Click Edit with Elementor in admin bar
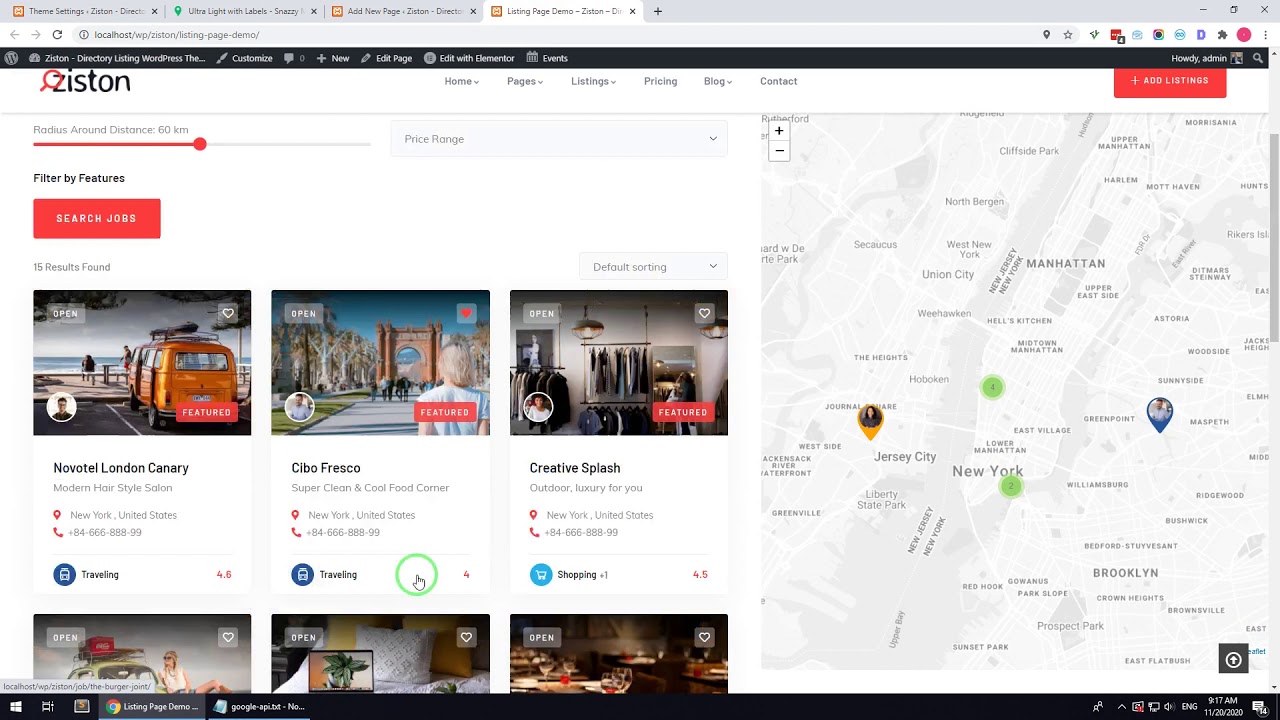 pos(469,58)
